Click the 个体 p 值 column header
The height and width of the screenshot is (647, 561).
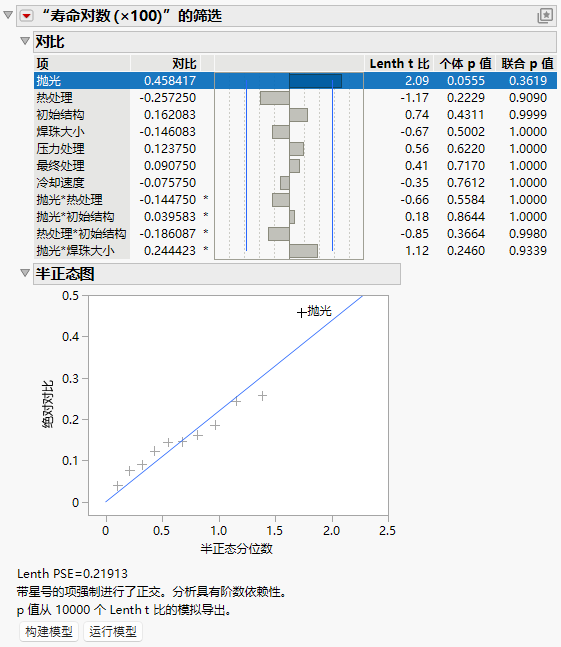465,64
